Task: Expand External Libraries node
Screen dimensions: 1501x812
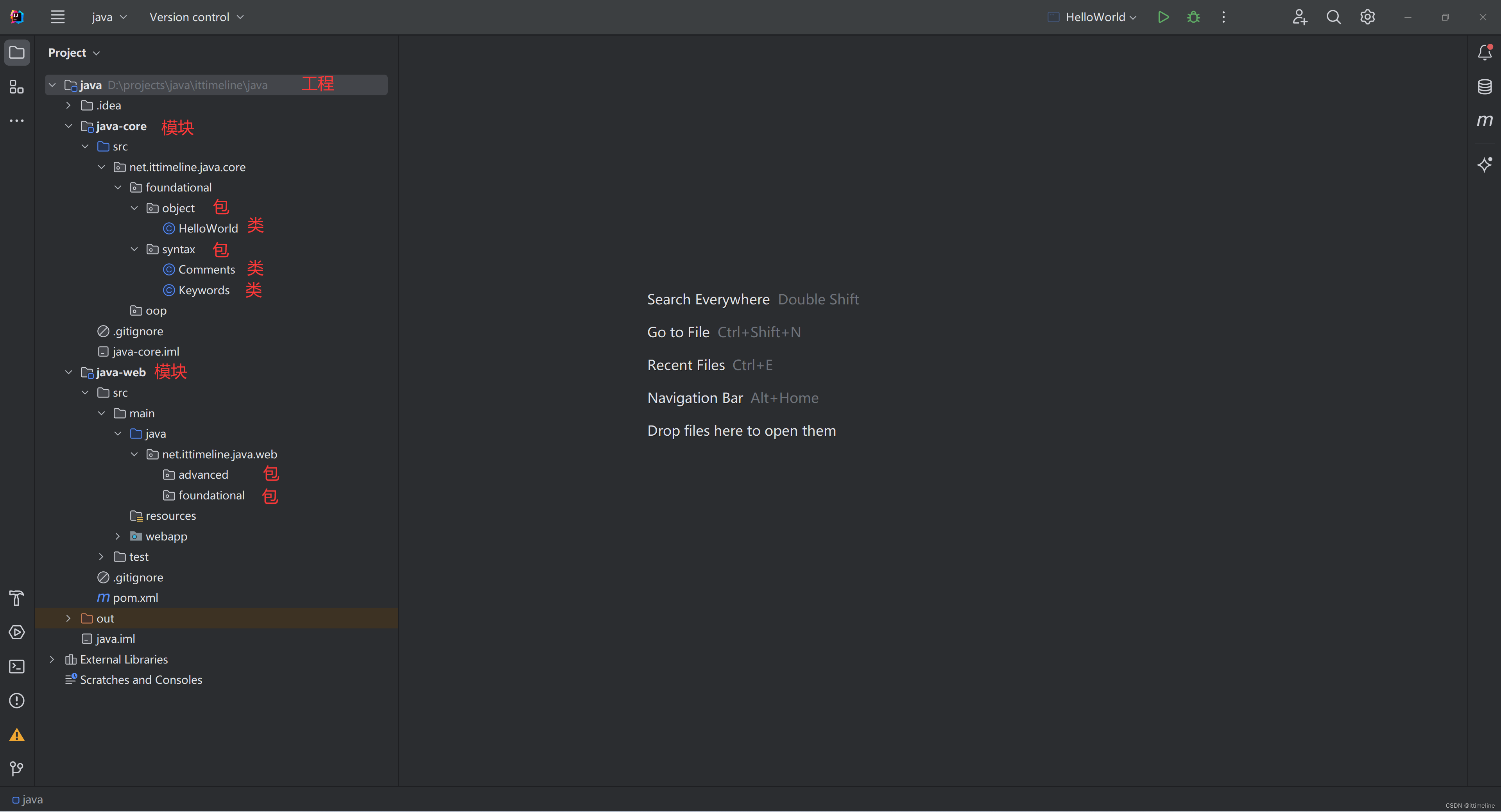Action: tap(52, 659)
